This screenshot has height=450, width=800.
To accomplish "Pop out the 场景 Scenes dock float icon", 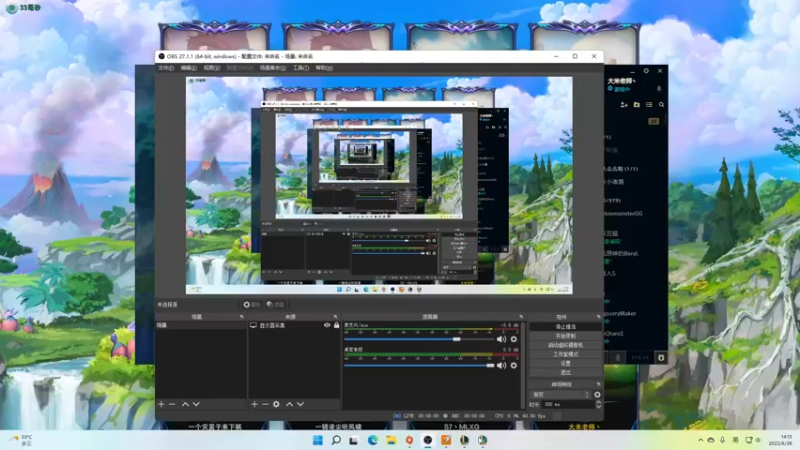I will [241, 317].
